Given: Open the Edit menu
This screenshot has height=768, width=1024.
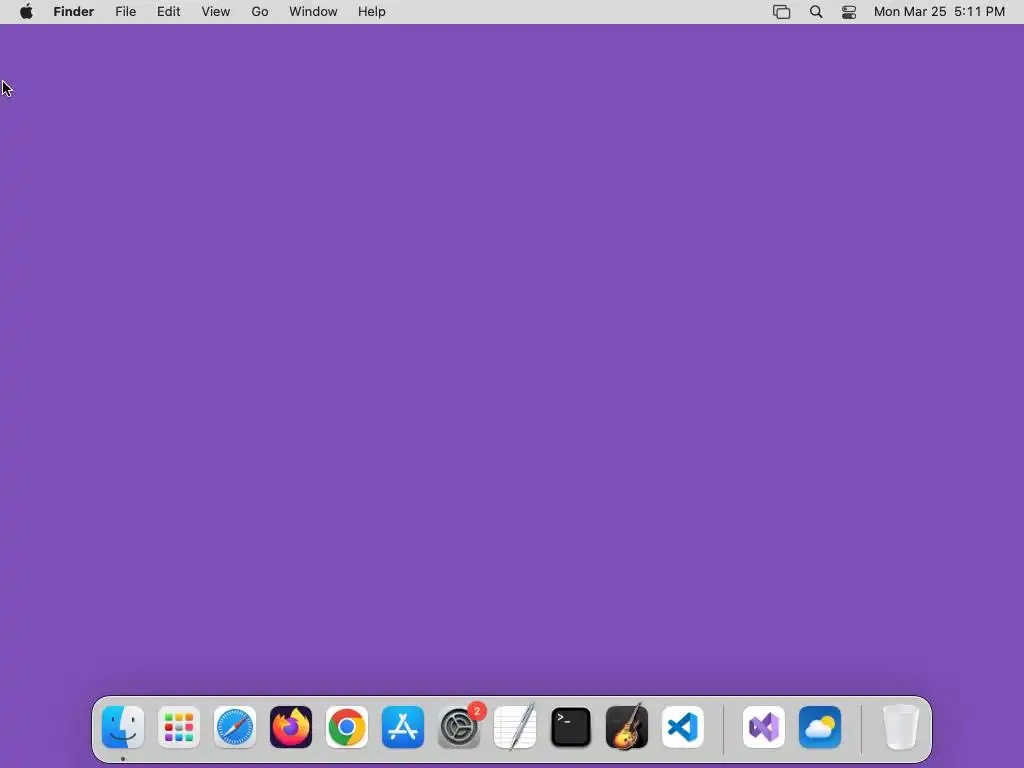Looking at the screenshot, I should pyautogui.click(x=168, y=12).
